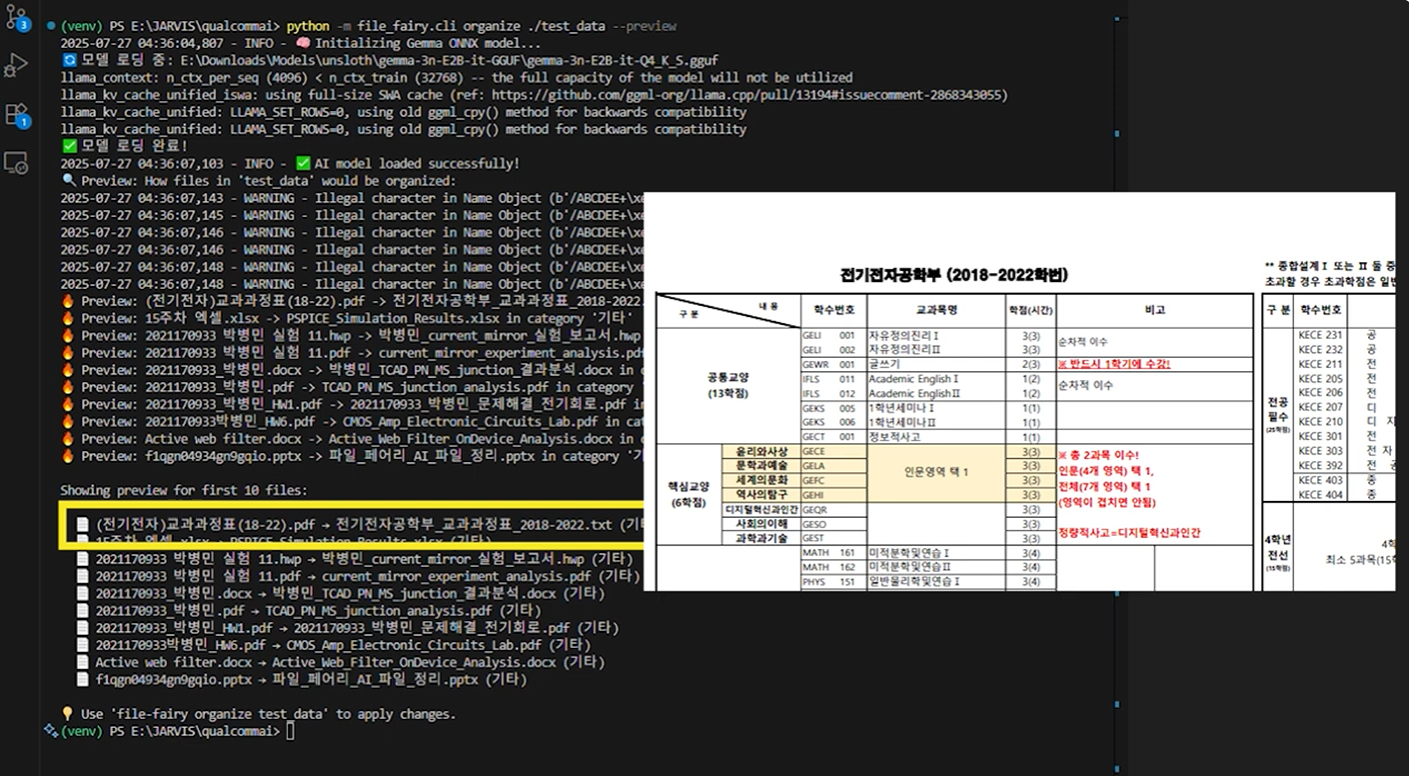
Task: Open the Run and Debug view
Action: [x=16, y=66]
